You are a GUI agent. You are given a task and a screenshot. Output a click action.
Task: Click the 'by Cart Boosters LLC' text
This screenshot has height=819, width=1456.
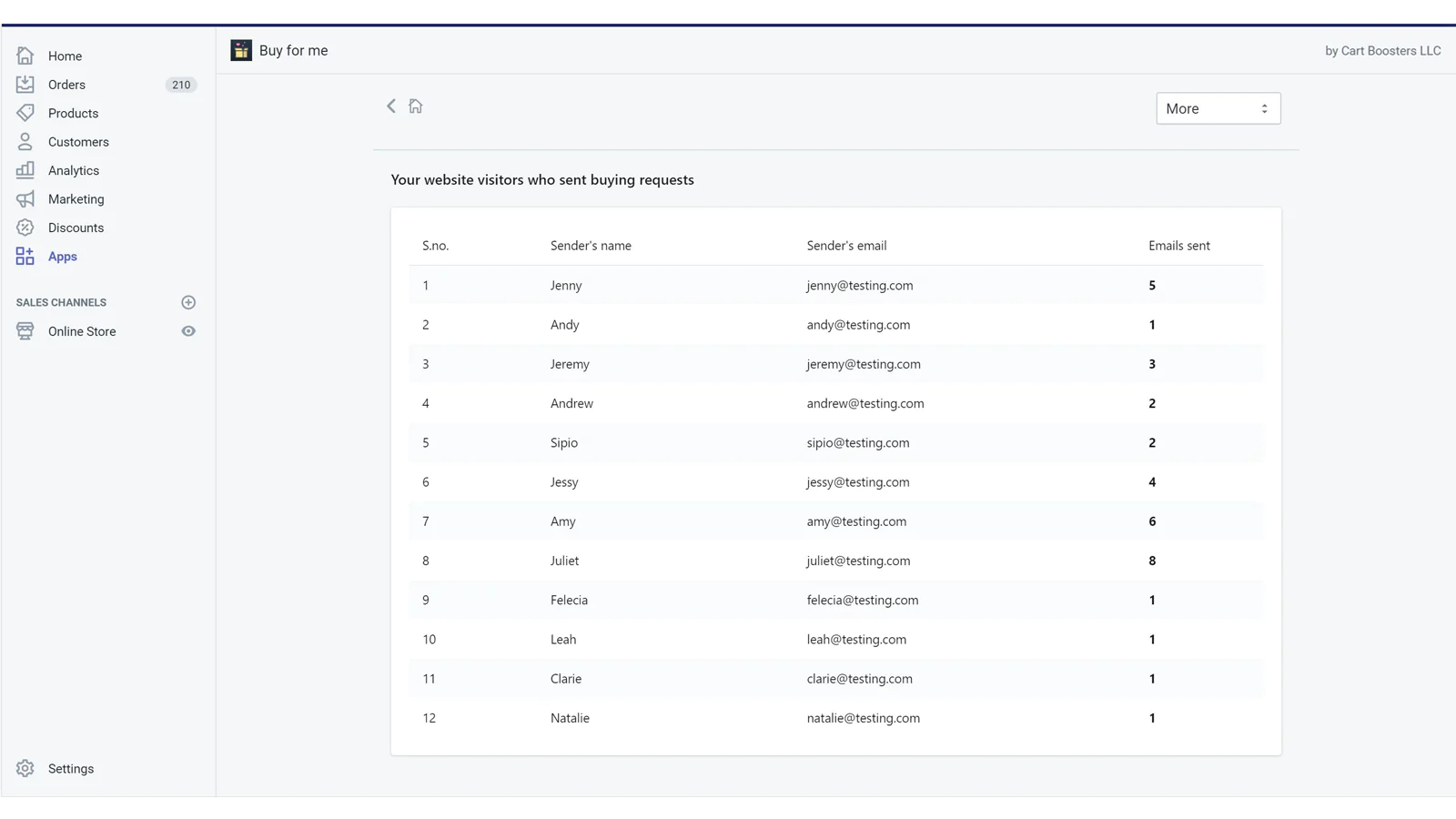pyautogui.click(x=1382, y=51)
